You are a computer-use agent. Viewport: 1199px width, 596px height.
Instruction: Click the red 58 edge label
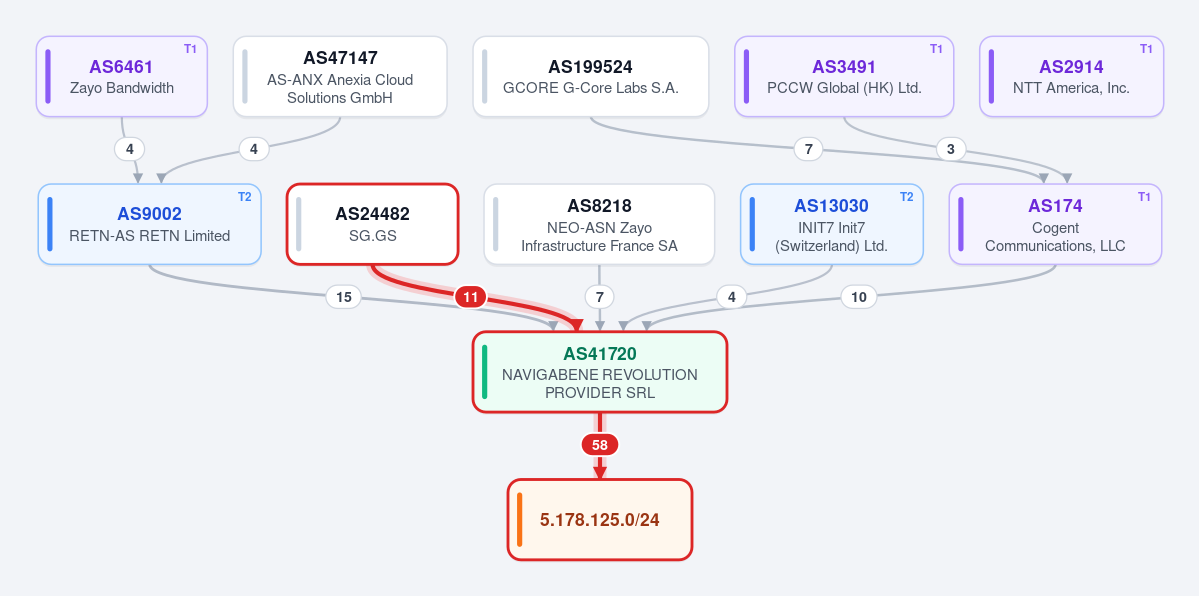click(x=600, y=445)
